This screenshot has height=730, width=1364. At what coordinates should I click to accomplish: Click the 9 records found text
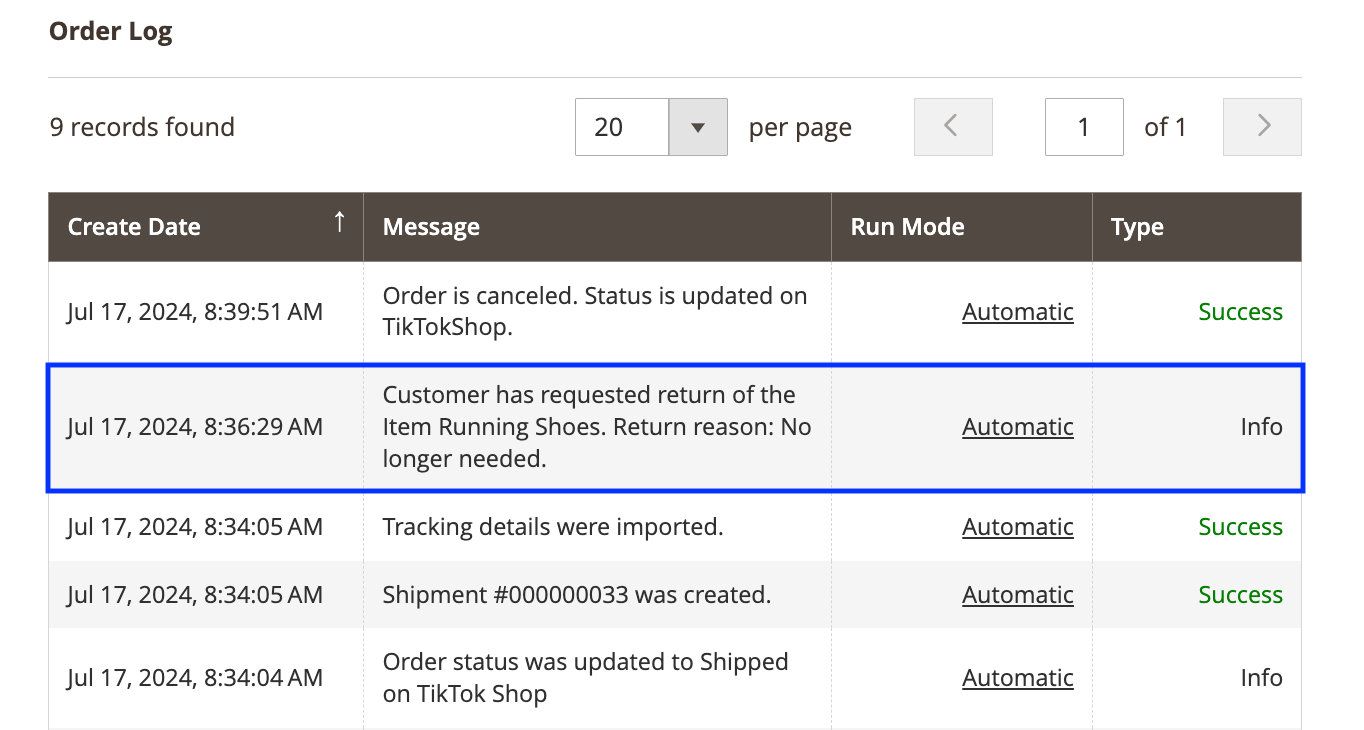[x=142, y=127]
